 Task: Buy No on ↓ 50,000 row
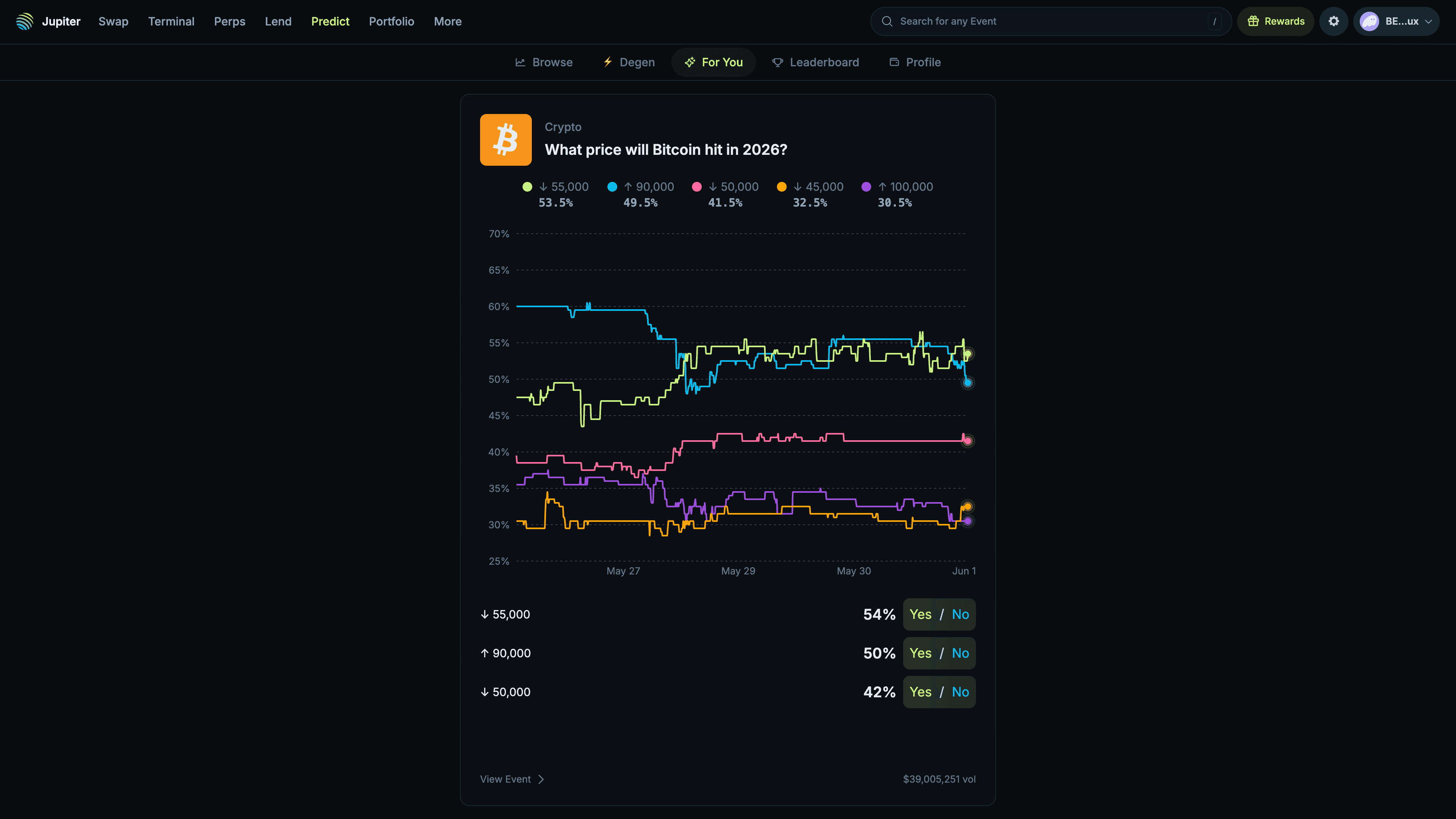coord(960,692)
